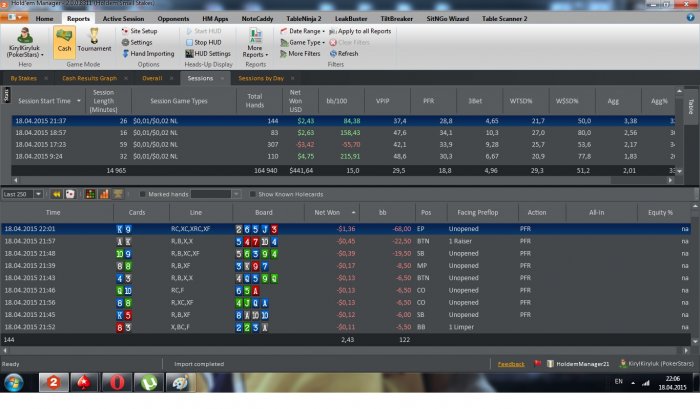Switch to Sessions by Day report tab
Viewport: 700px width, 409px height.
(x=261, y=78)
